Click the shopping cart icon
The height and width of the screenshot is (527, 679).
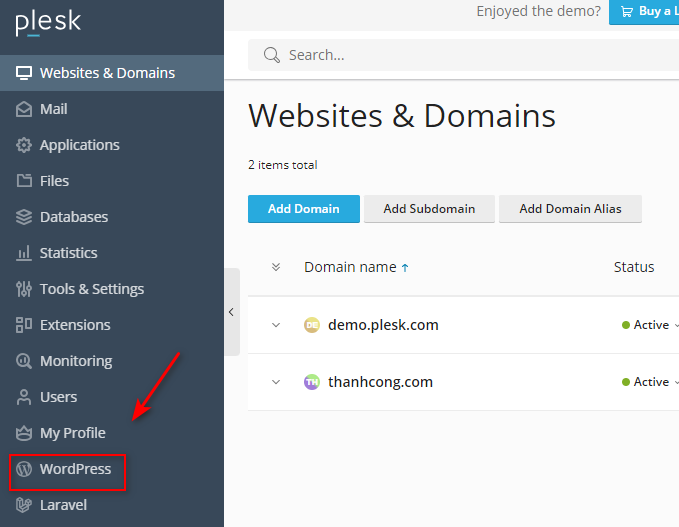pyautogui.click(x=627, y=11)
